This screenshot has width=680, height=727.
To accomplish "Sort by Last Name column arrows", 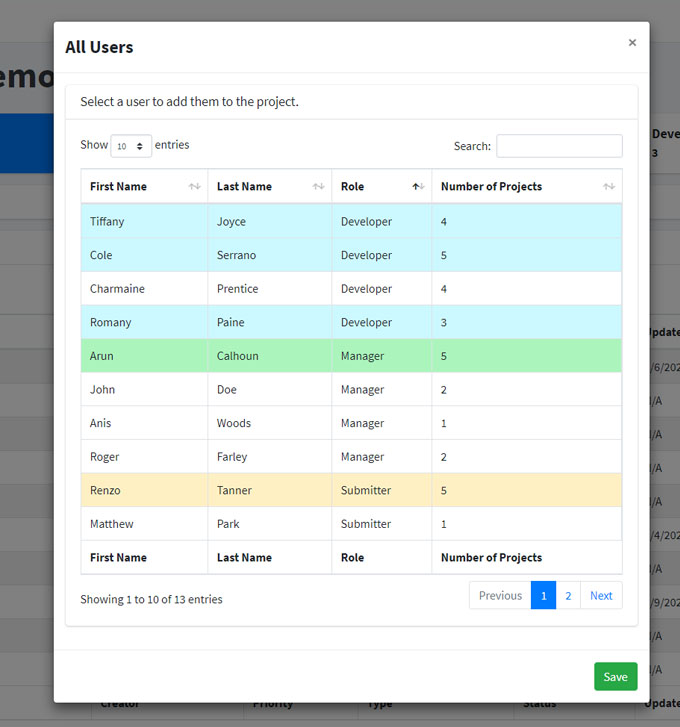I will (x=318, y=187).
